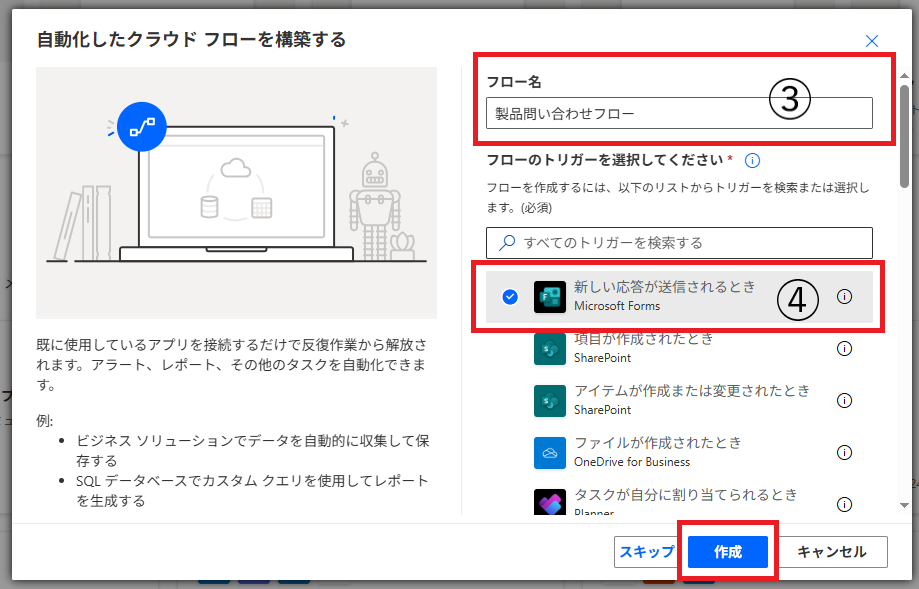
Task: Click the キャンセル button
Action: click(829, 552)
